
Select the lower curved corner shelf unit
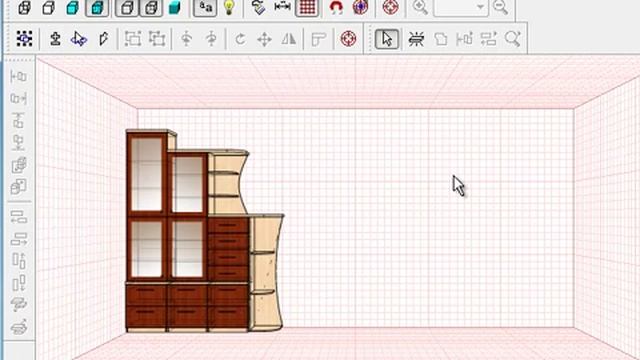point(266,273)
